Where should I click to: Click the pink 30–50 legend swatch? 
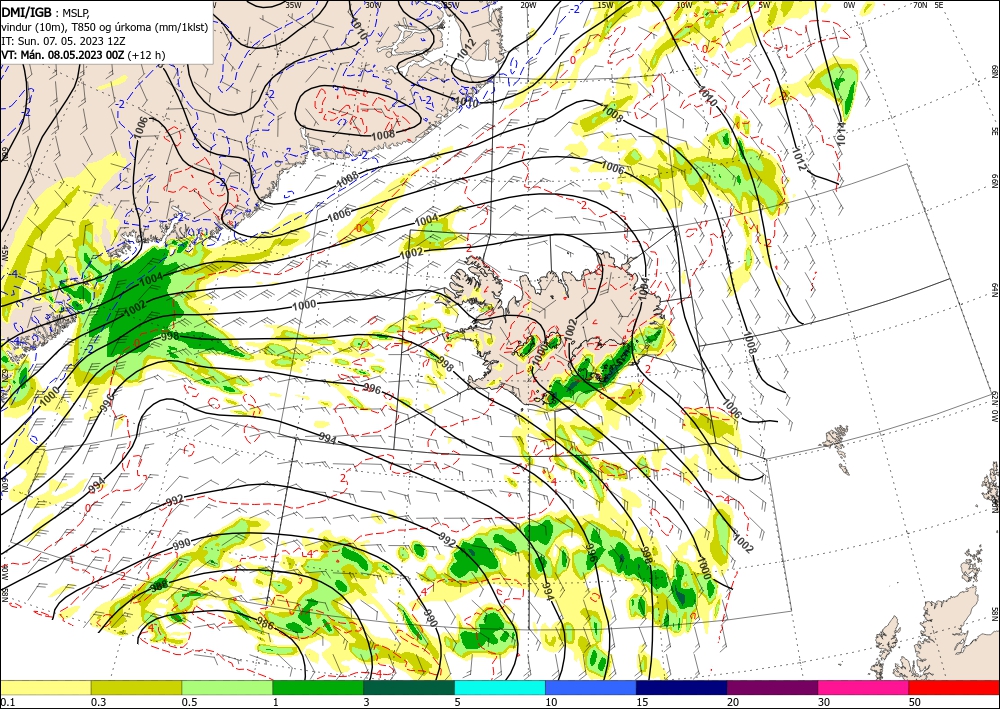864,687
